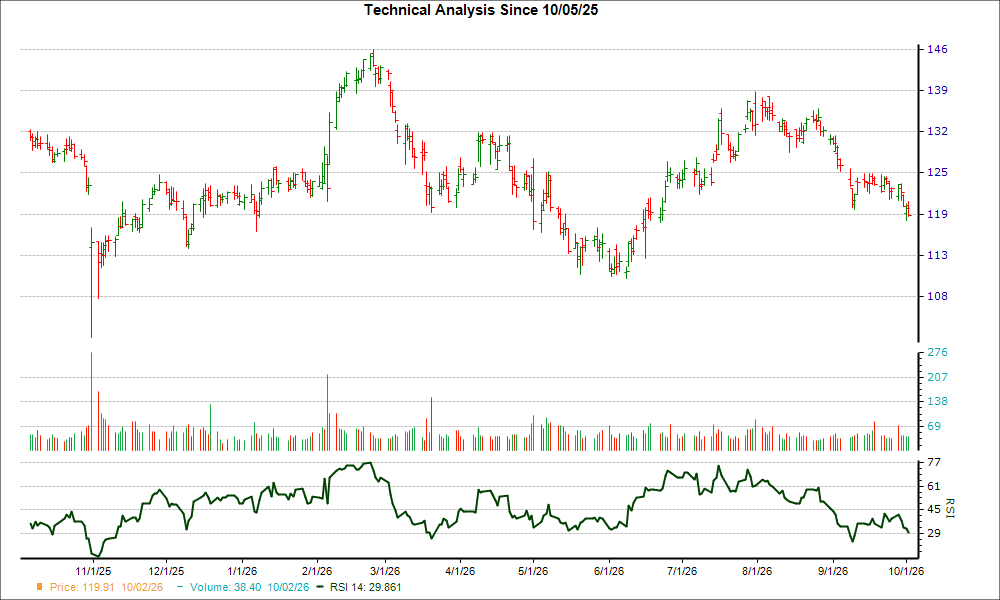The image size is (1000, 600).
Task: Click the 207 volume axis label
Action: tap(937, 377)
